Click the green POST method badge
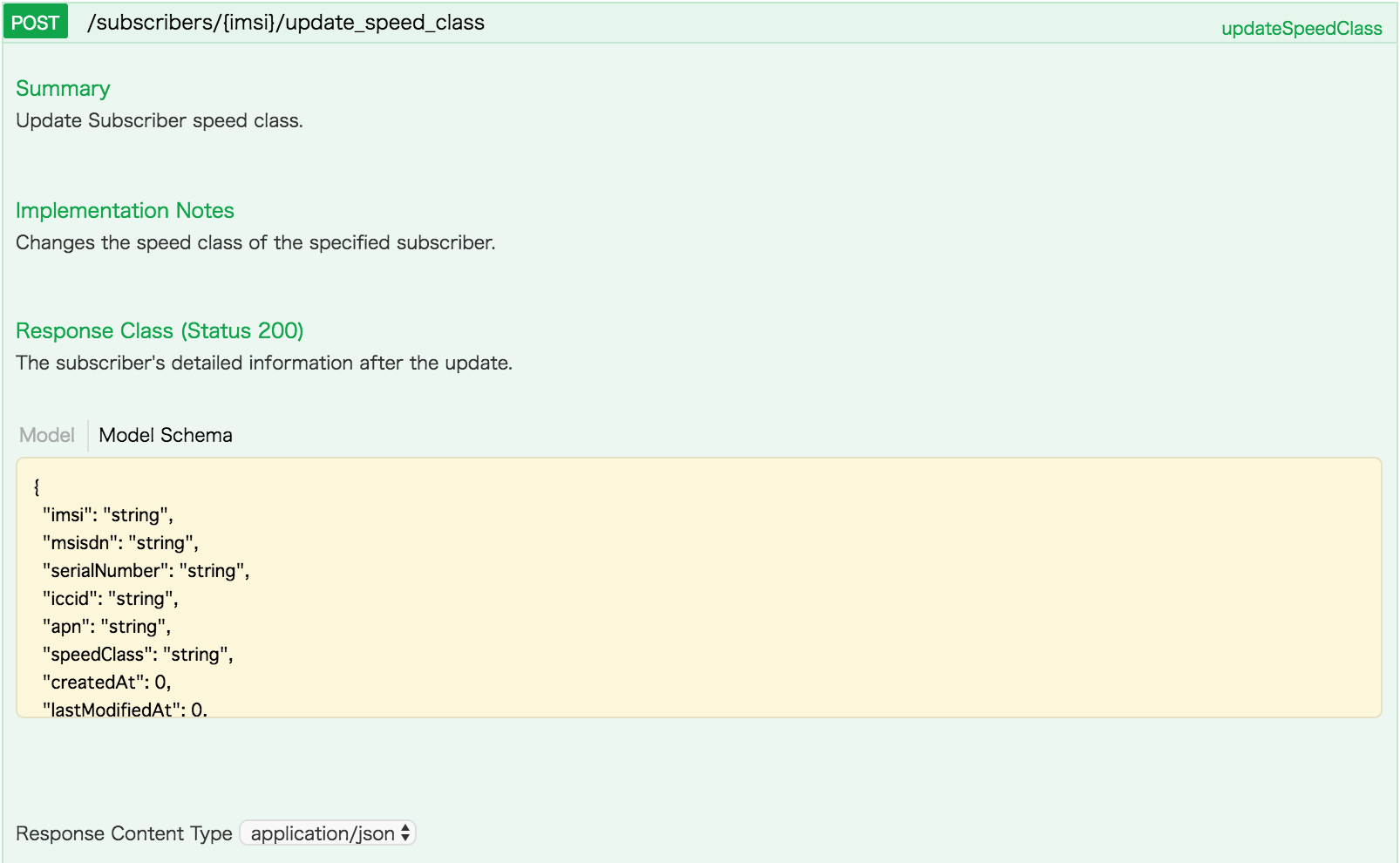This screenshot has width=1400, height=863. coord(34,23)
